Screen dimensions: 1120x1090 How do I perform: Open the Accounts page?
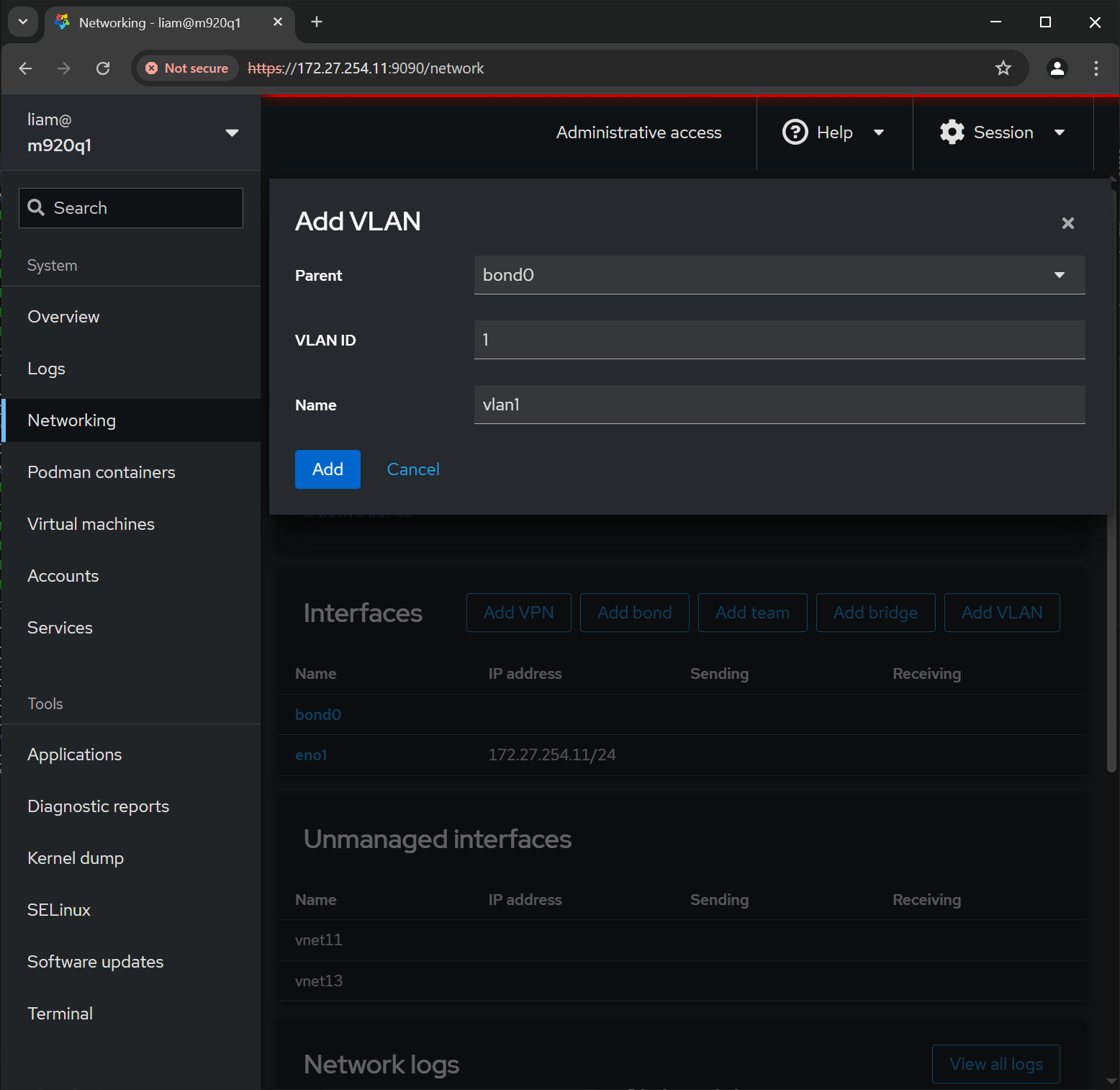pos(131,576)
